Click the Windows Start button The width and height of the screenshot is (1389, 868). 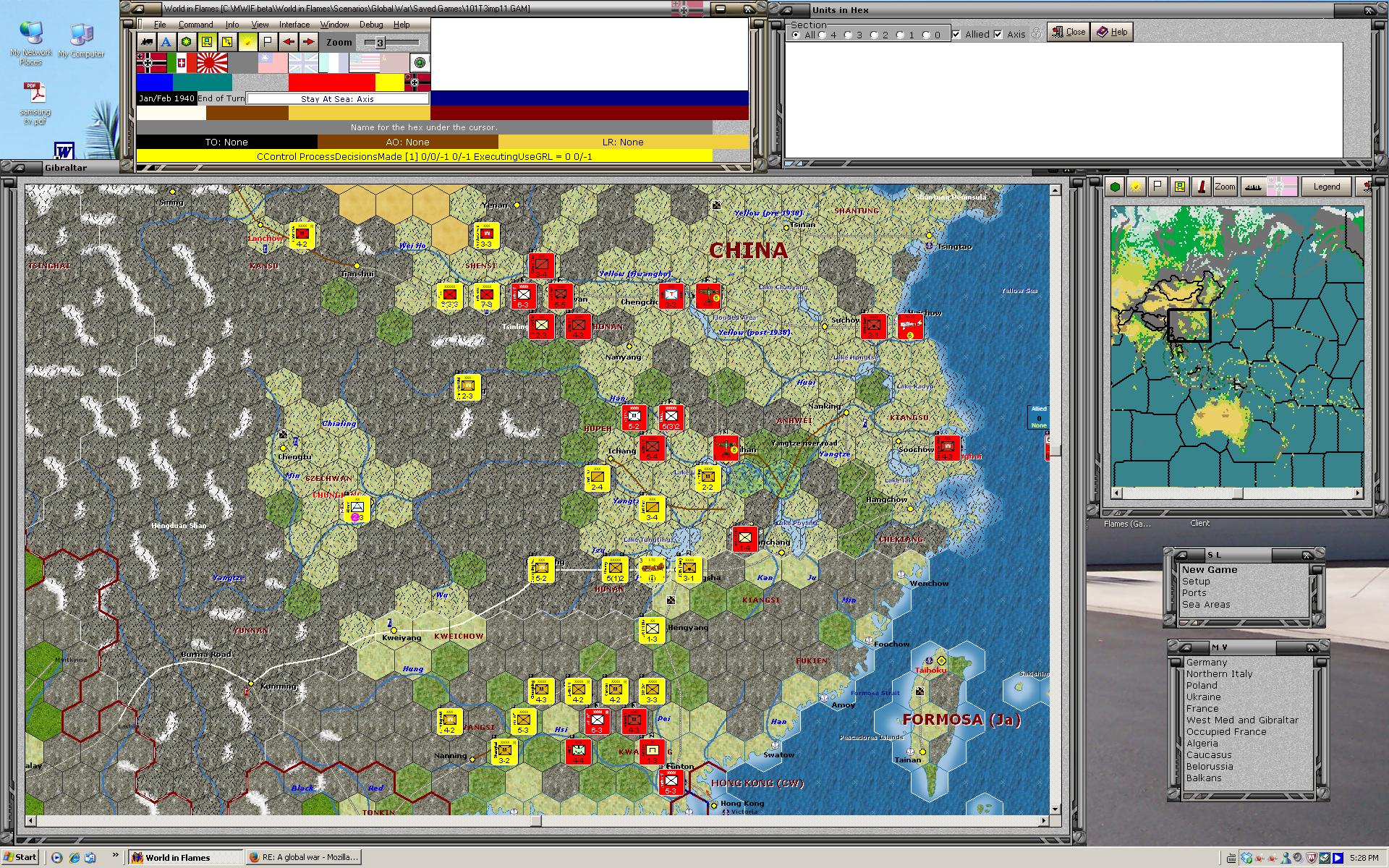pyautogui.click(x=20, y=857)
